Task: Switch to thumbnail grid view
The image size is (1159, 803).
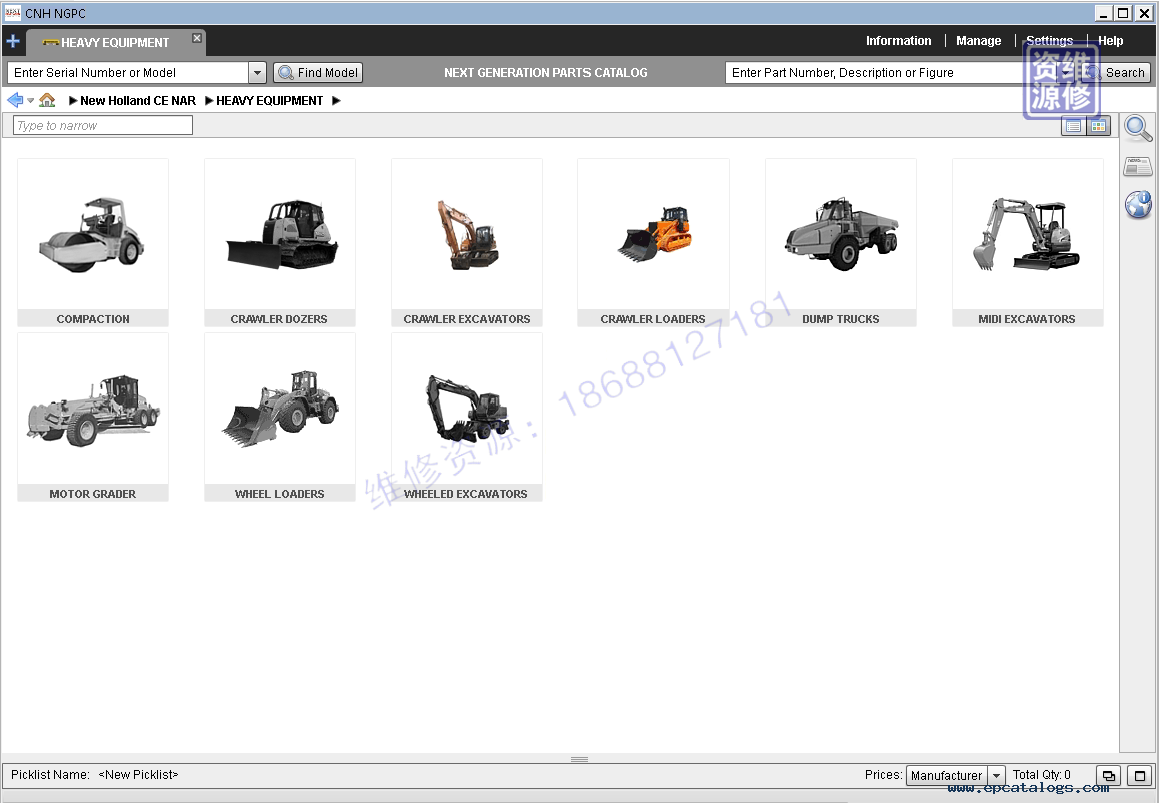Action: pyautogui.click(x=1099, y=126)
